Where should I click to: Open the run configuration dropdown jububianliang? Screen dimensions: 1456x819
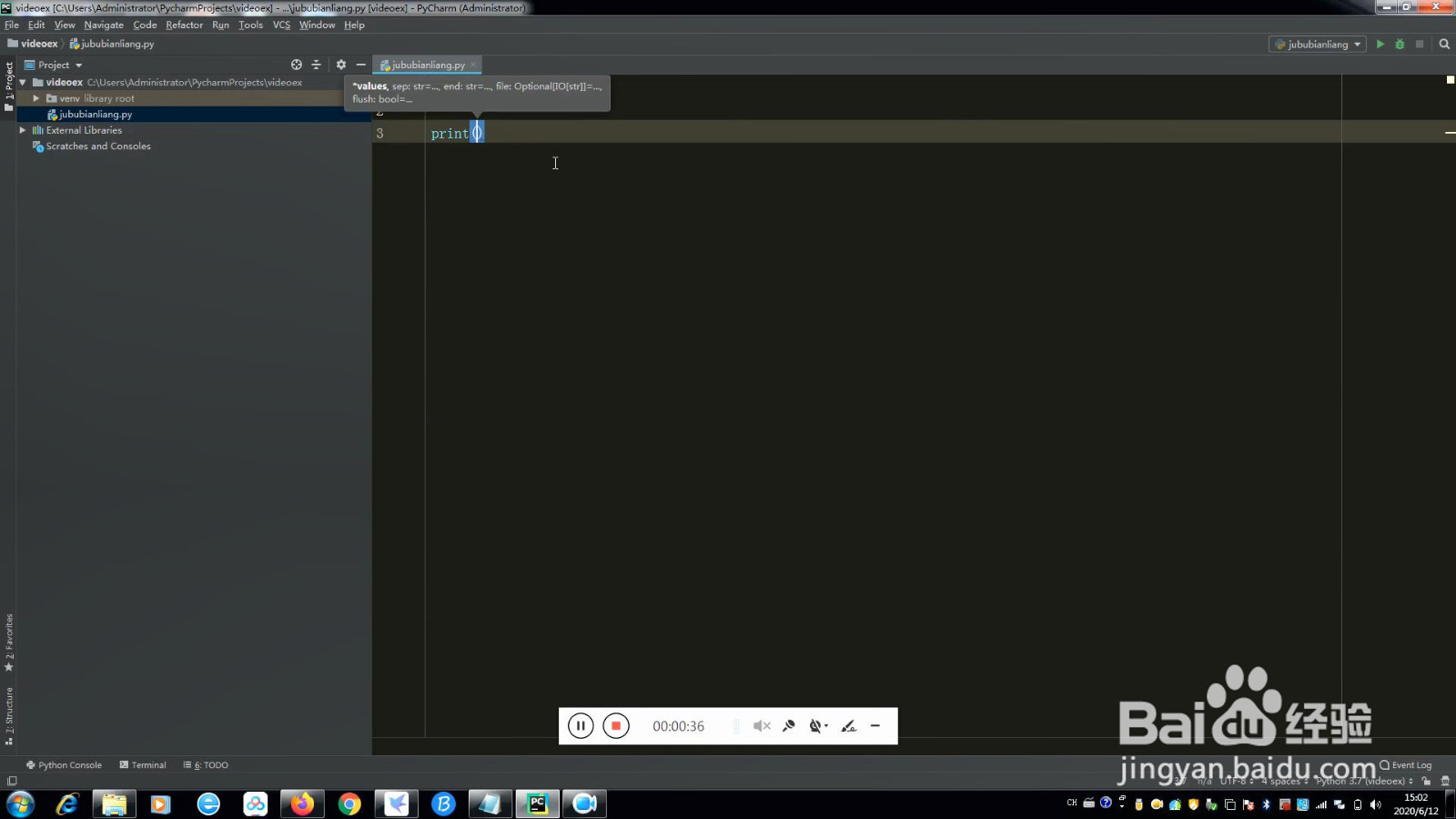coord(1318,44)
